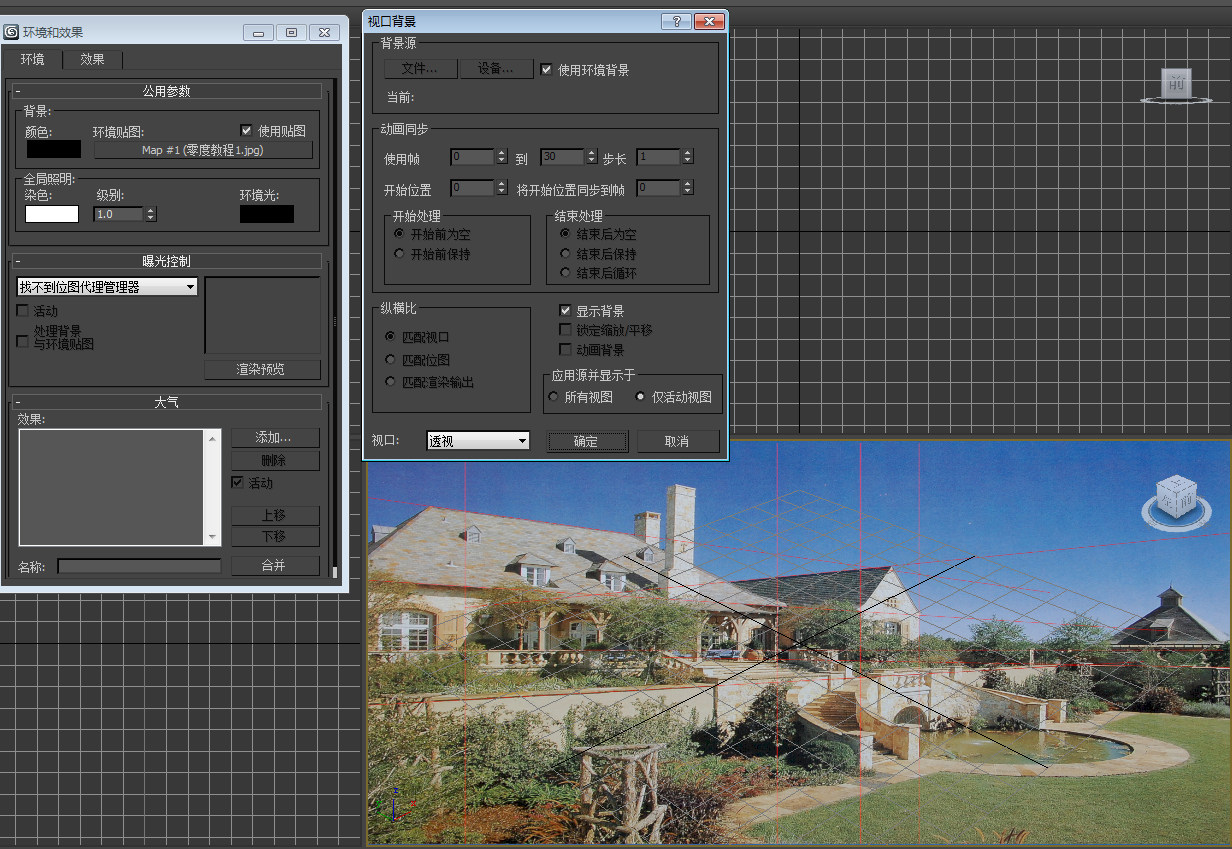Uncheck 使用环境背景 checkbox
This screenshot has height=849, width=1232.
(546, 70)
